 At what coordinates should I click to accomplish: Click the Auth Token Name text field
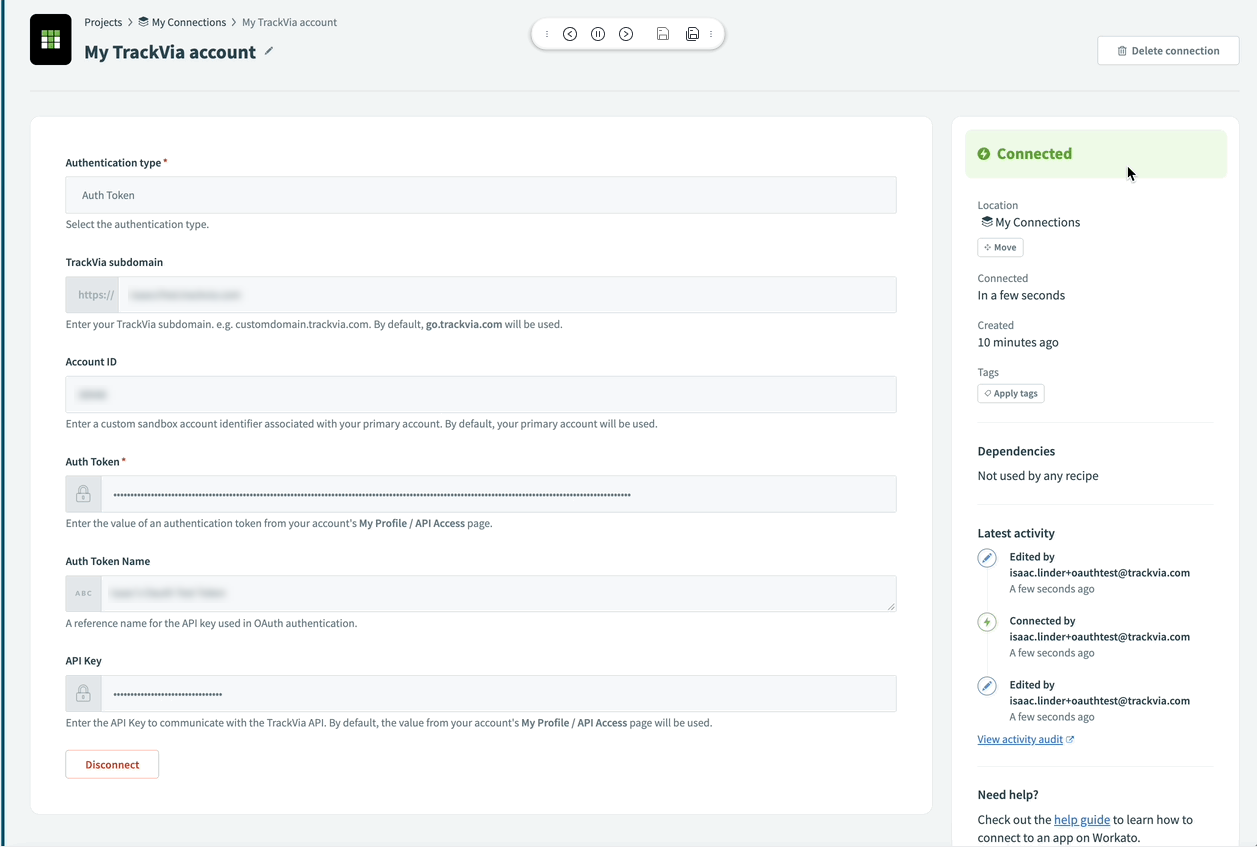pos(499,594)
